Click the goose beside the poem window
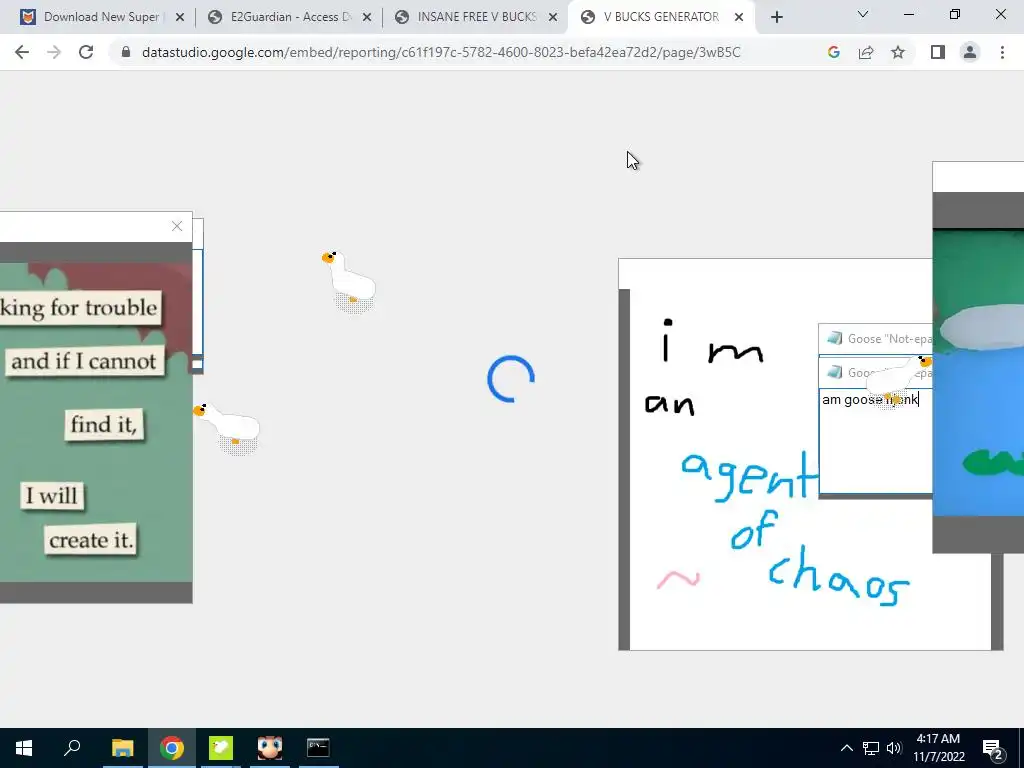1024x768 pixels. pos(229,428)
